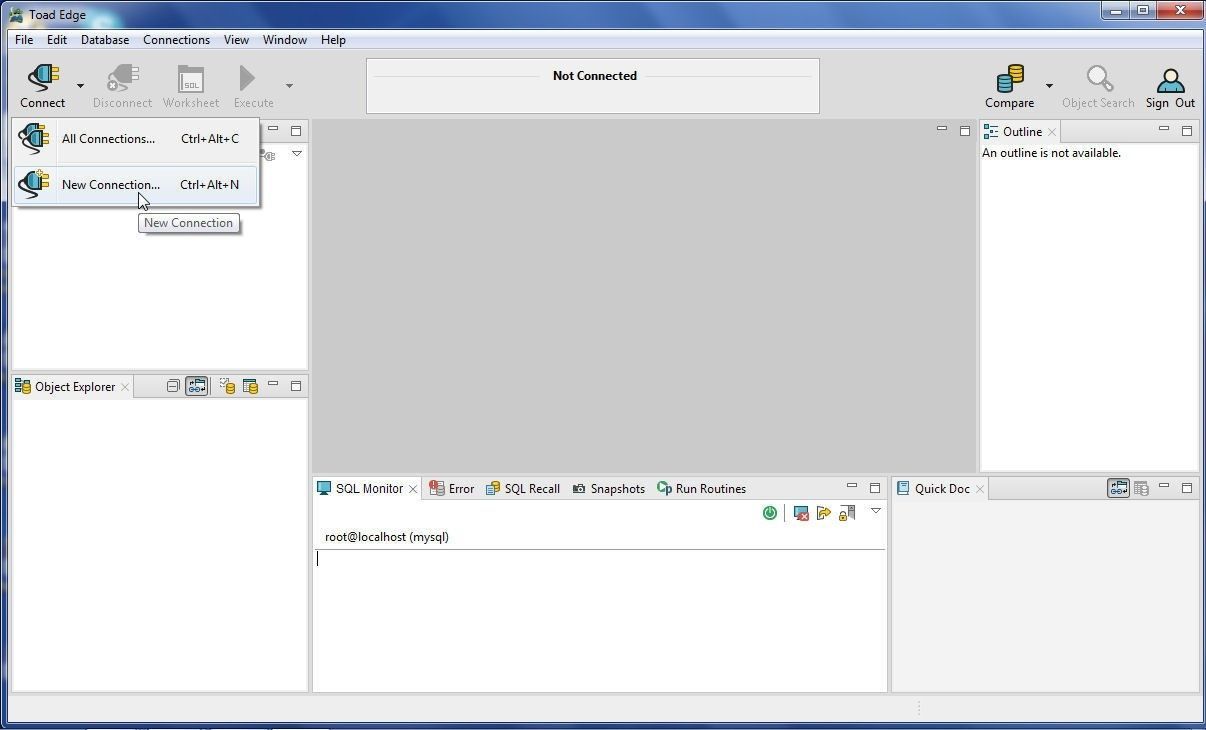Toggle the green power button in SQL Monitor
The image size is (1206, 730).
click(x=769, y=513)
